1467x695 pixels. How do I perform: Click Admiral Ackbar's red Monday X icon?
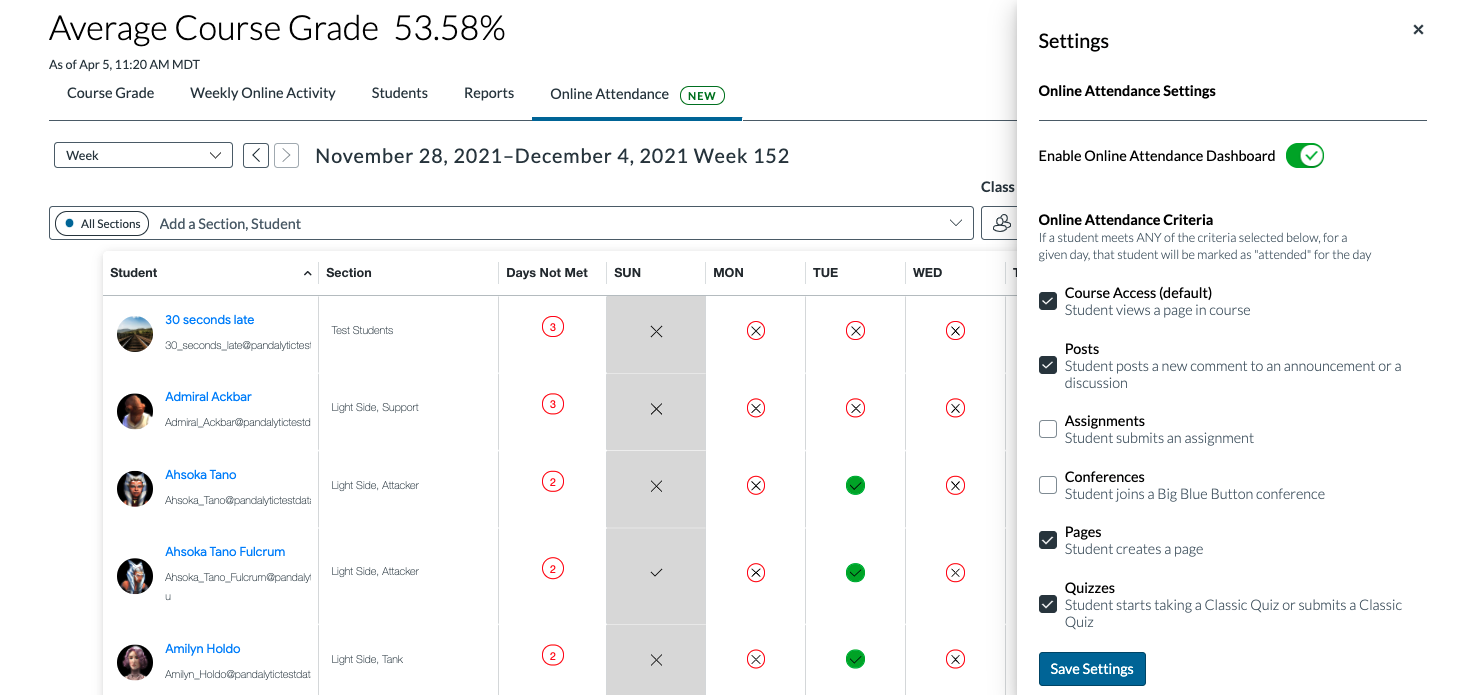[x=756, y=408]
